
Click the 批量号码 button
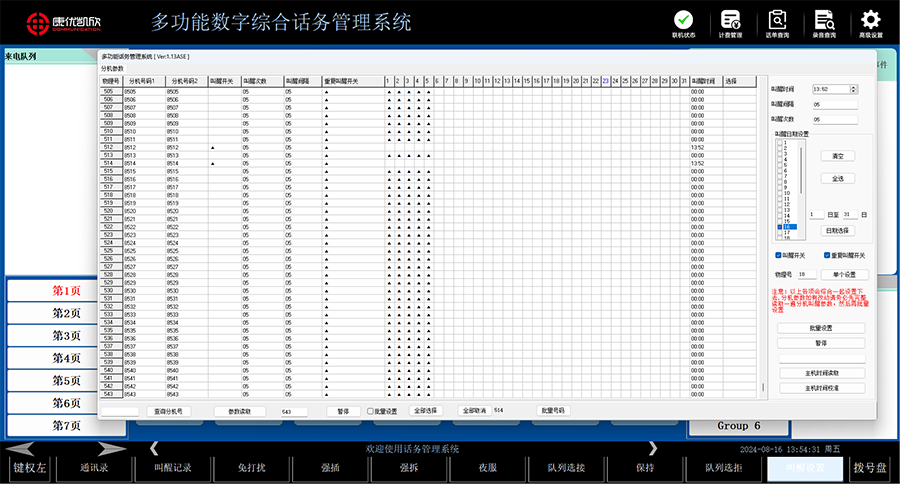(x=553, y=411)
